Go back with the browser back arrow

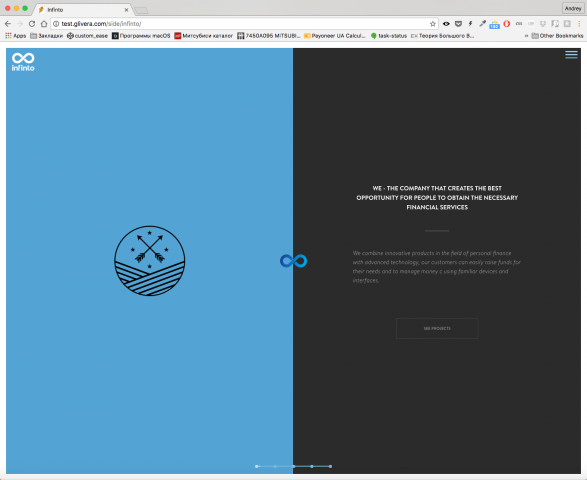[x=8, y=24]
